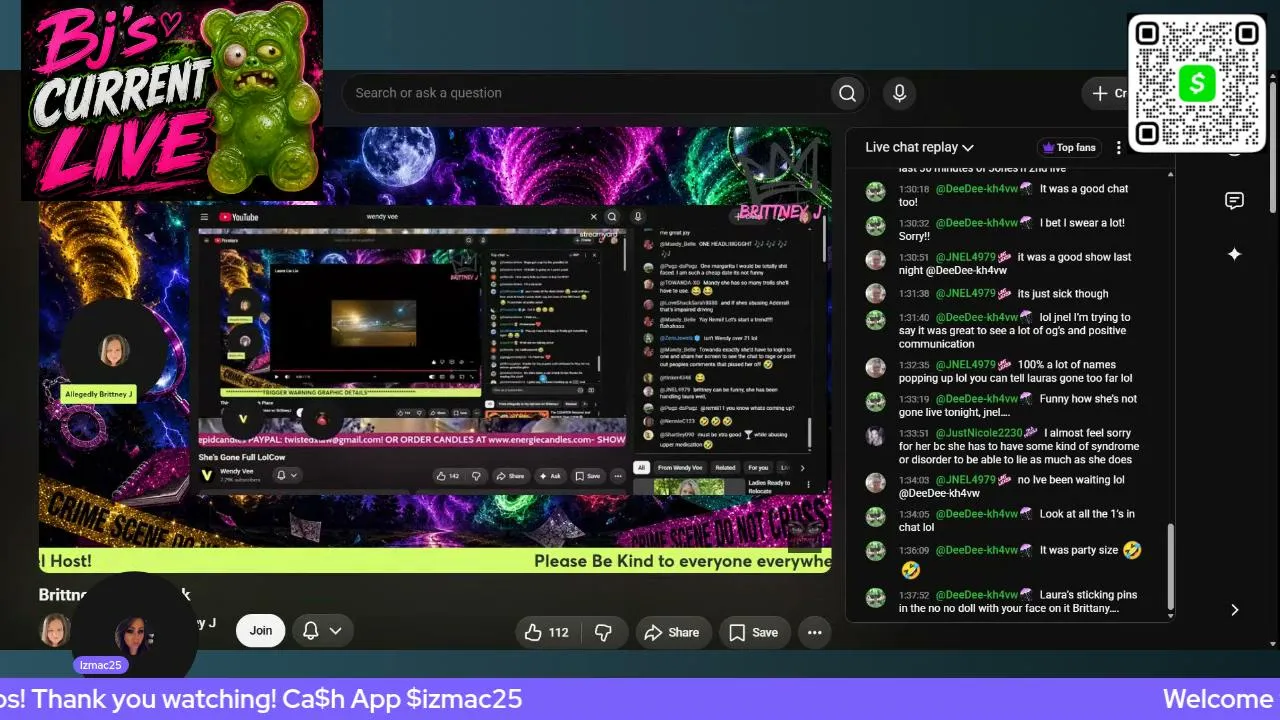Open 'Ladies Ready to Relocate' video thumbnail

coord(689,487)
